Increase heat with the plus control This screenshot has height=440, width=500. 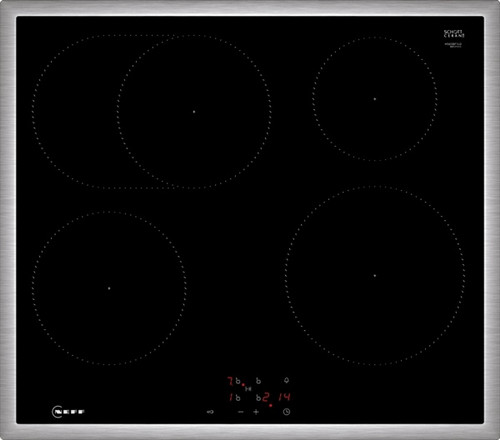coord(256,412)
